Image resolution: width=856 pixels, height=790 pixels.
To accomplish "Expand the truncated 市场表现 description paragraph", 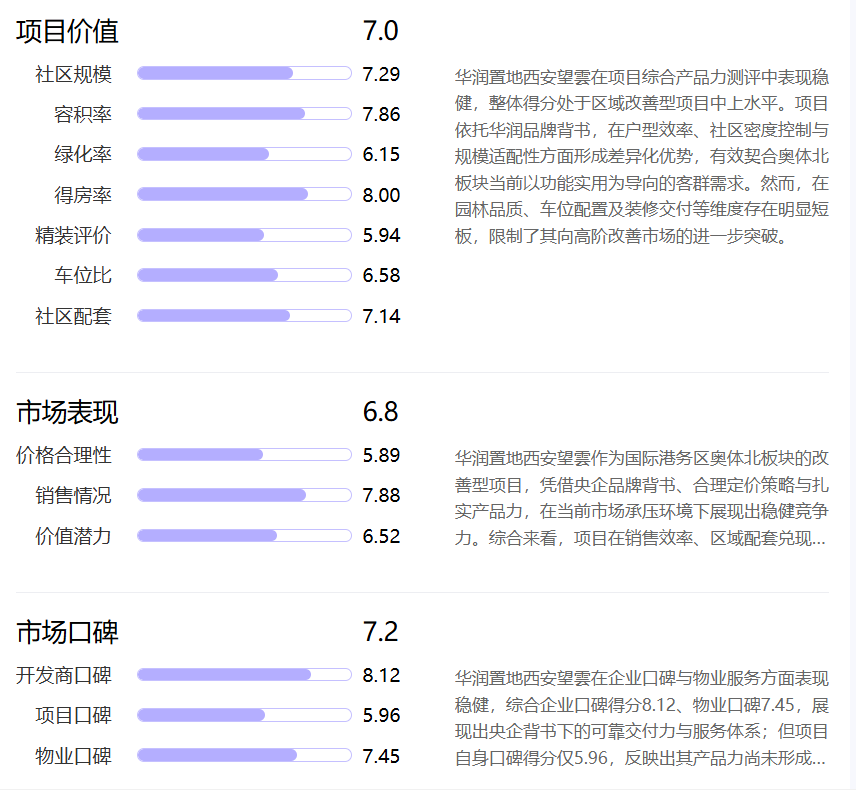I will tap(642, 498).
